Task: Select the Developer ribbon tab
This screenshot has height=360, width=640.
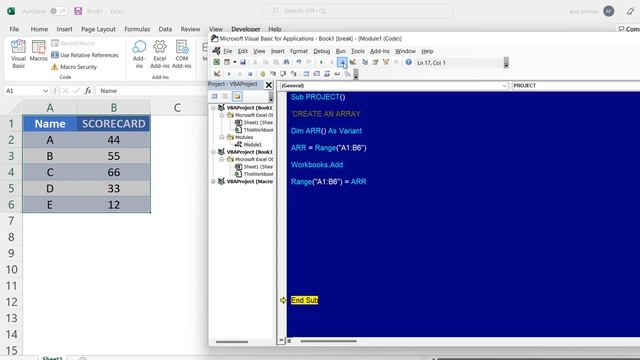Action: coord(246,29)
